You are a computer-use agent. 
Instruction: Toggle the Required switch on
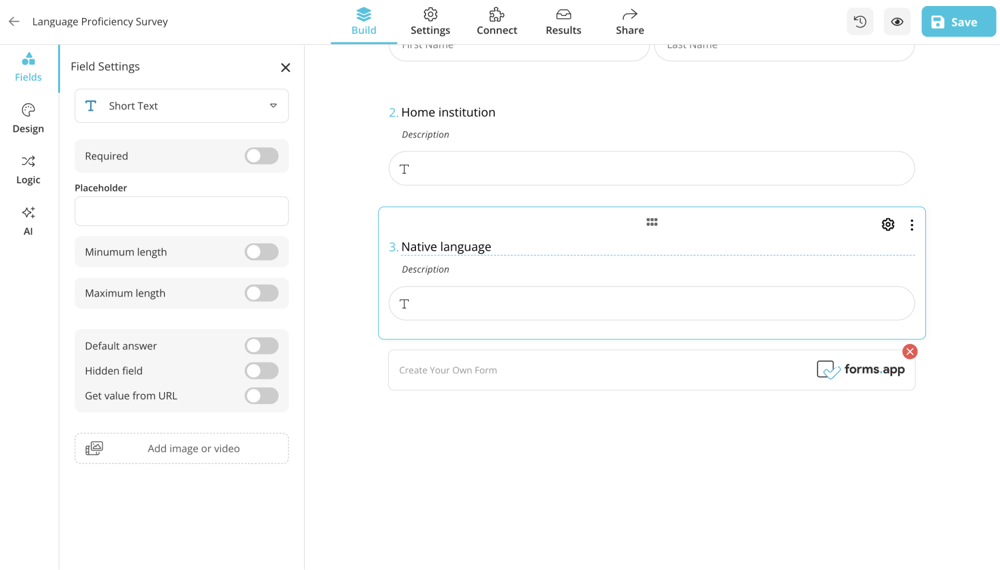pos(261,156)
